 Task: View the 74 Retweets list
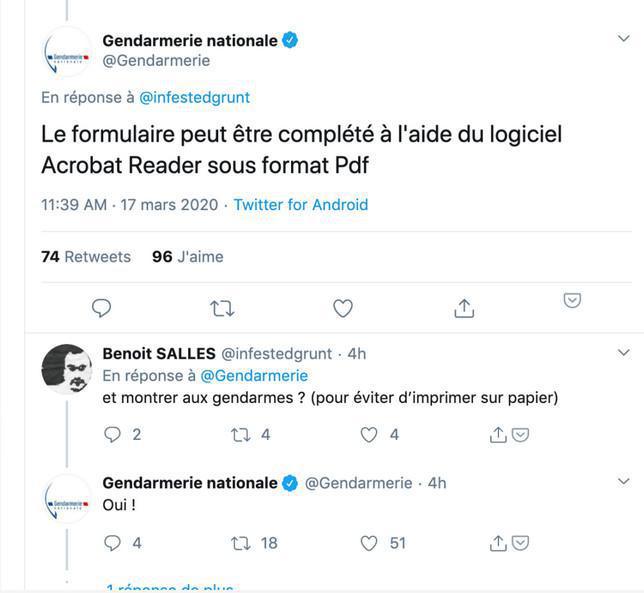pos(86,257)
